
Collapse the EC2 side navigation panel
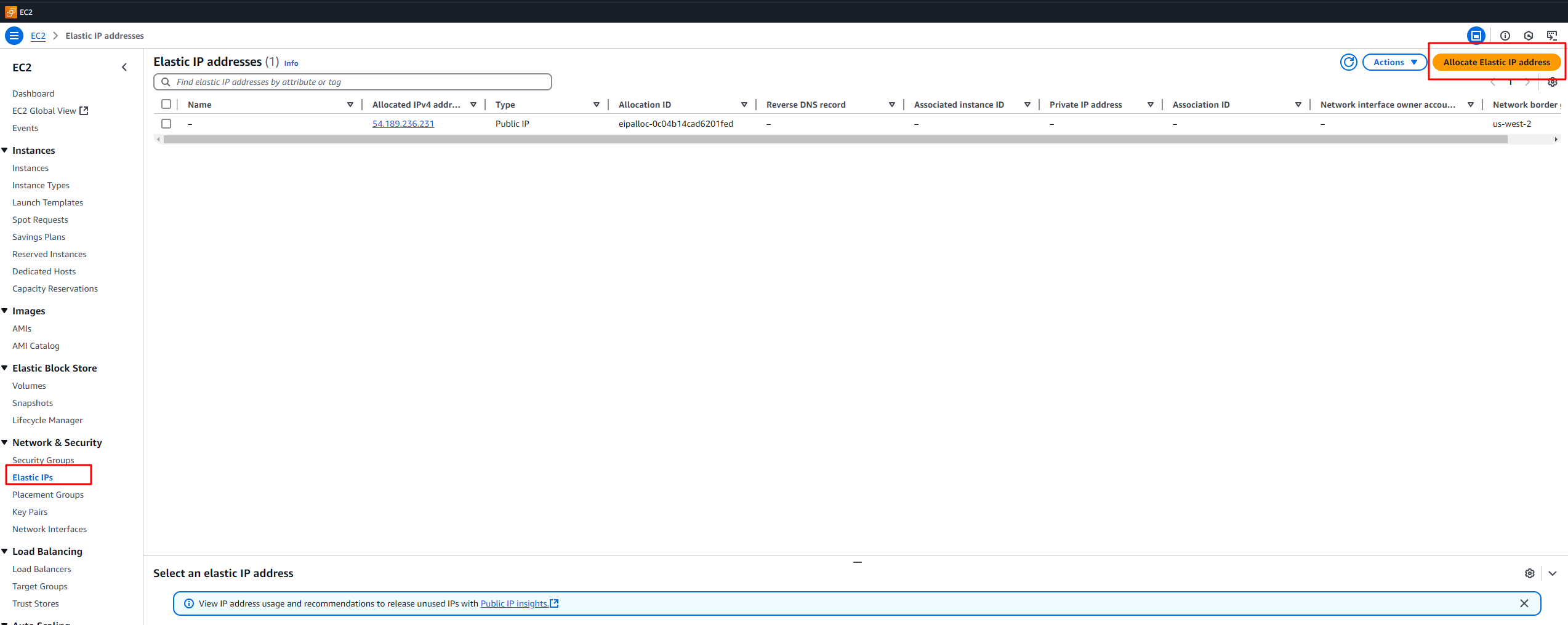click(124, 67)
